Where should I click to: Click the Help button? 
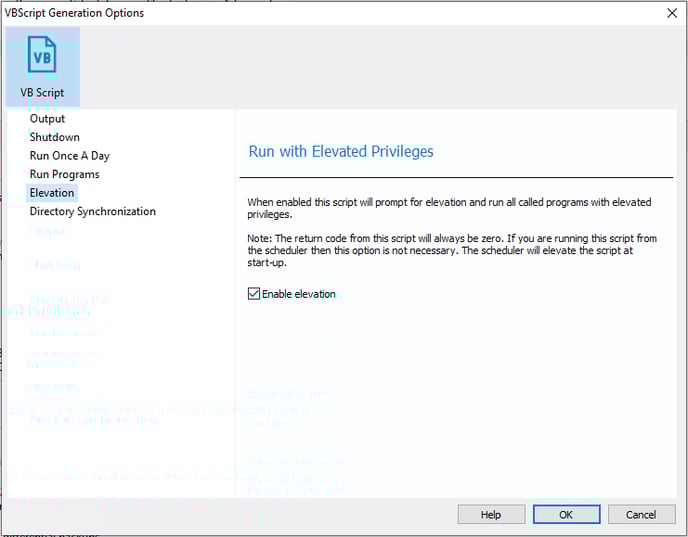pos(491,514)
